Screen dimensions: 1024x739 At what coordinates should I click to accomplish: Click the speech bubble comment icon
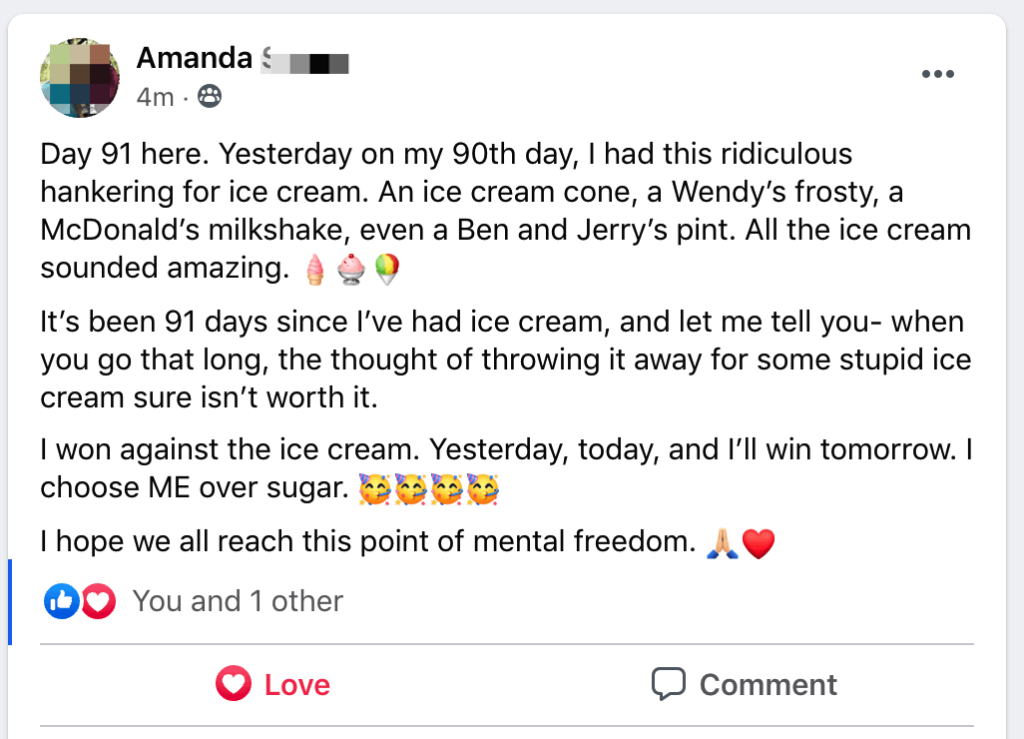tap(667, 684)
